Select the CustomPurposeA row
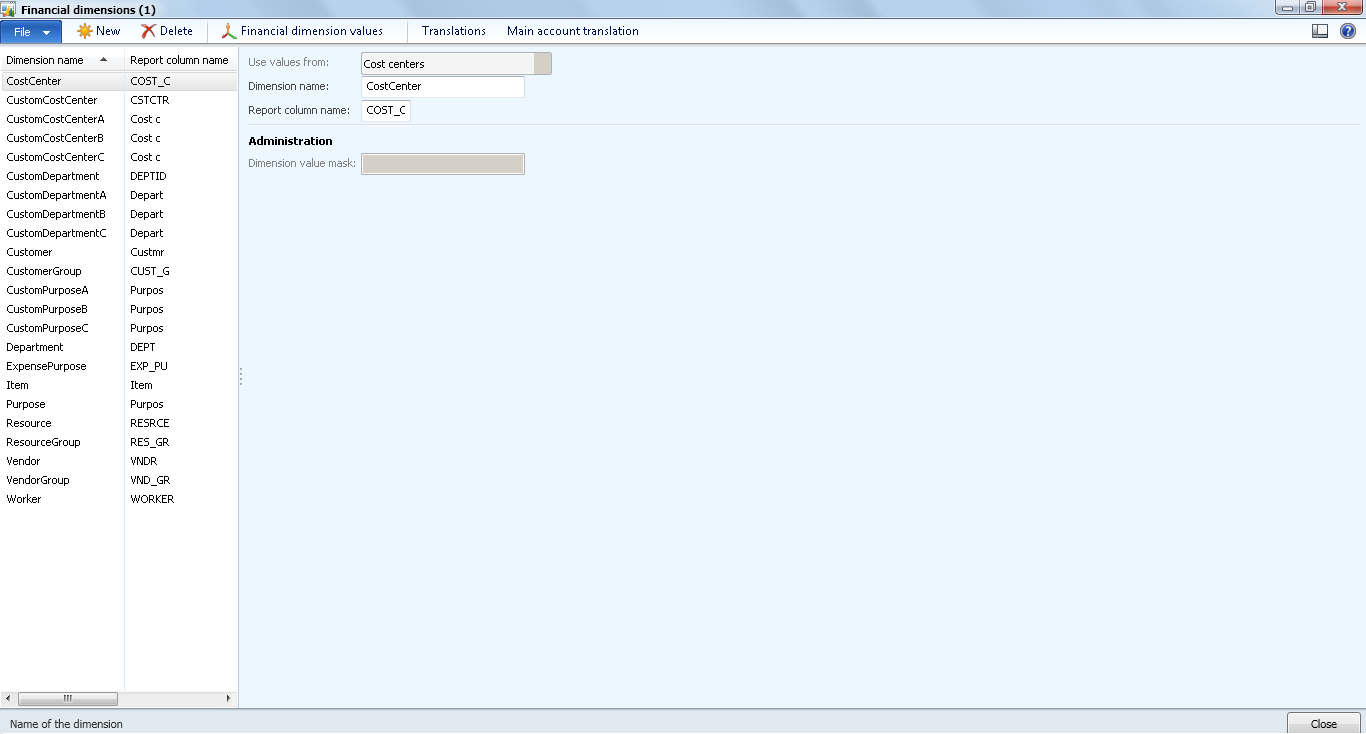1366x734 pixels. tap(119, 290)
